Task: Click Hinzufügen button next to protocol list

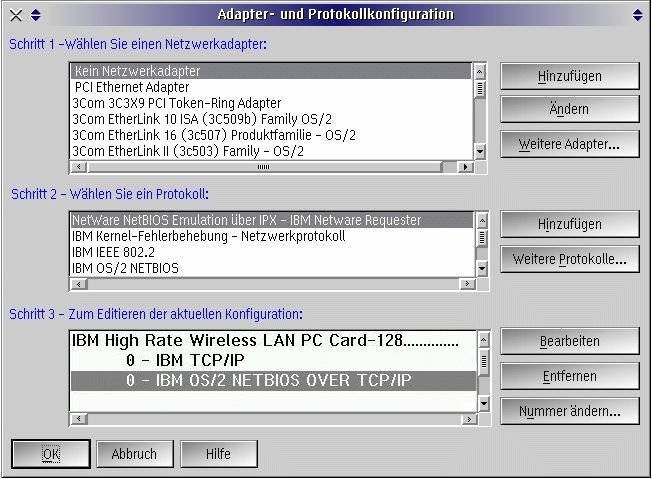Action: 570,225
